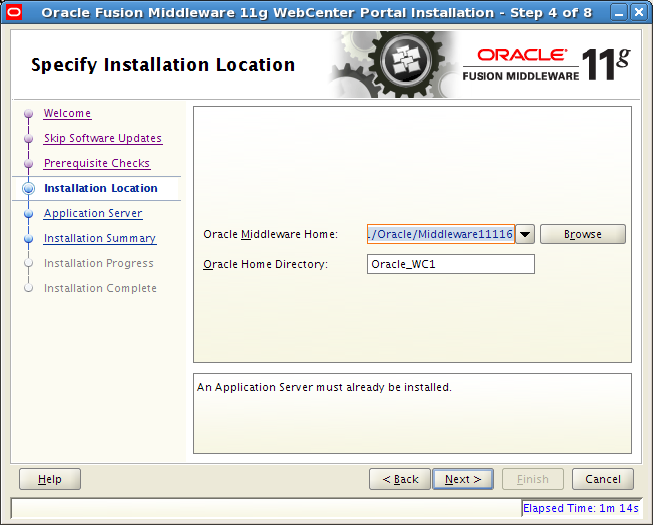Click the Oracle Middleware Home label

tap(270, 234)
